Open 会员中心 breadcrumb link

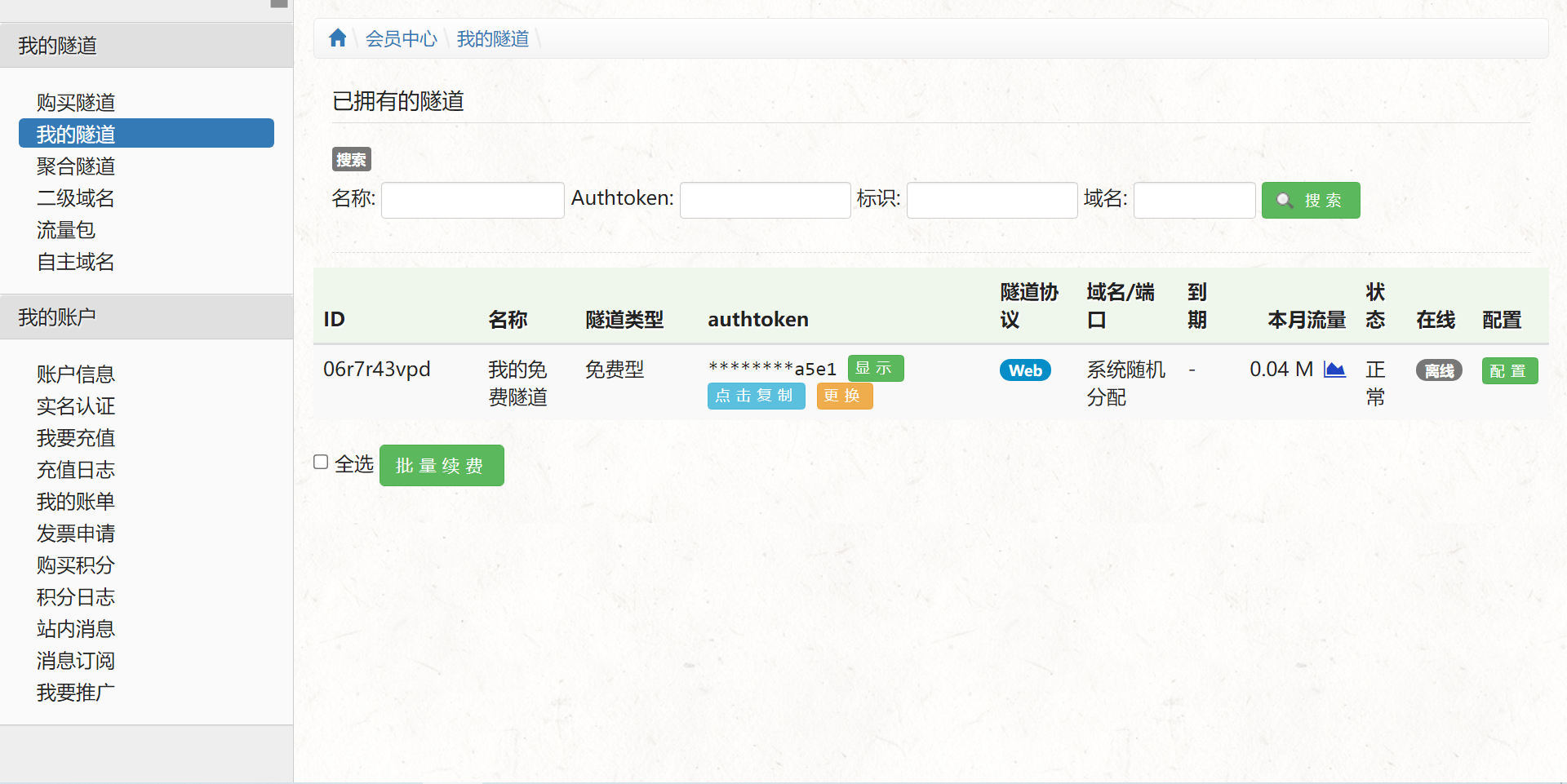[x=402, y=38]
